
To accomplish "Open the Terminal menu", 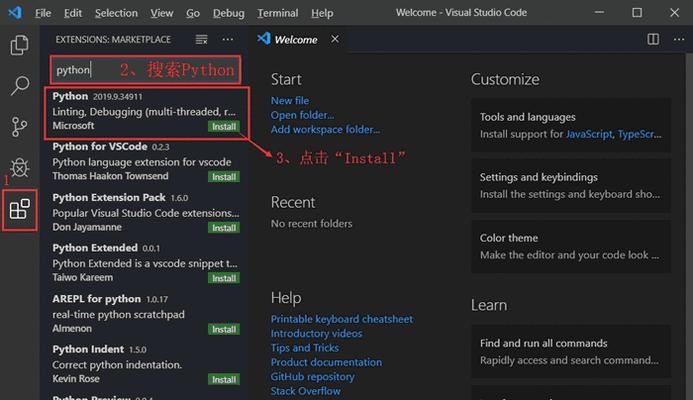I will click(x=278, y=13).
